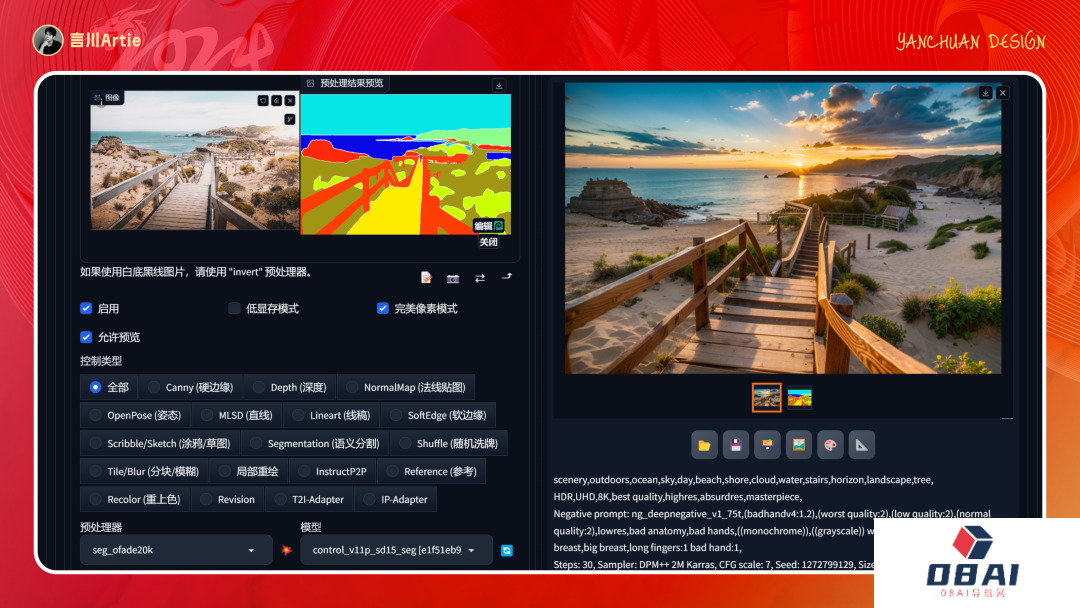Click the brush edit icon on the input image

(x=290, y=119)
